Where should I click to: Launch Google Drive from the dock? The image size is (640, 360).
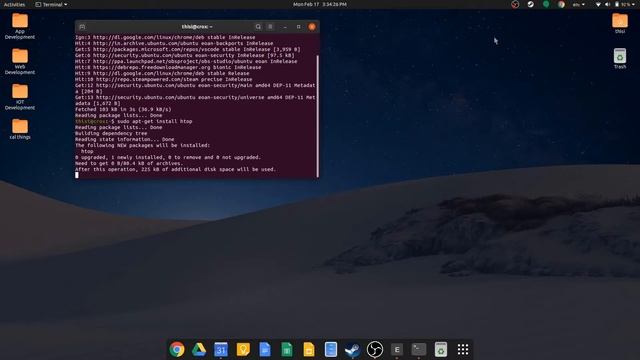(x=199, y=349)
